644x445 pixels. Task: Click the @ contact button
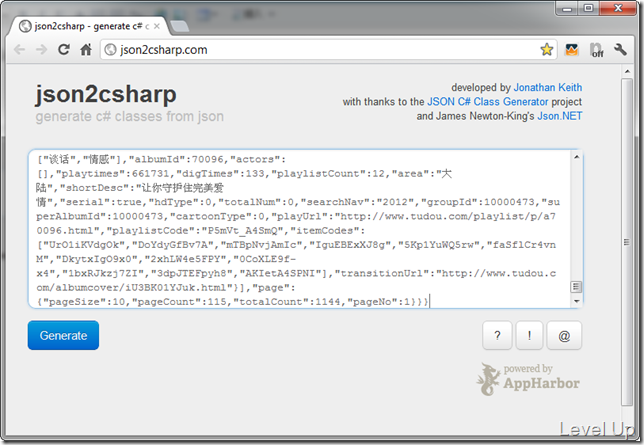tap(564, 336)
